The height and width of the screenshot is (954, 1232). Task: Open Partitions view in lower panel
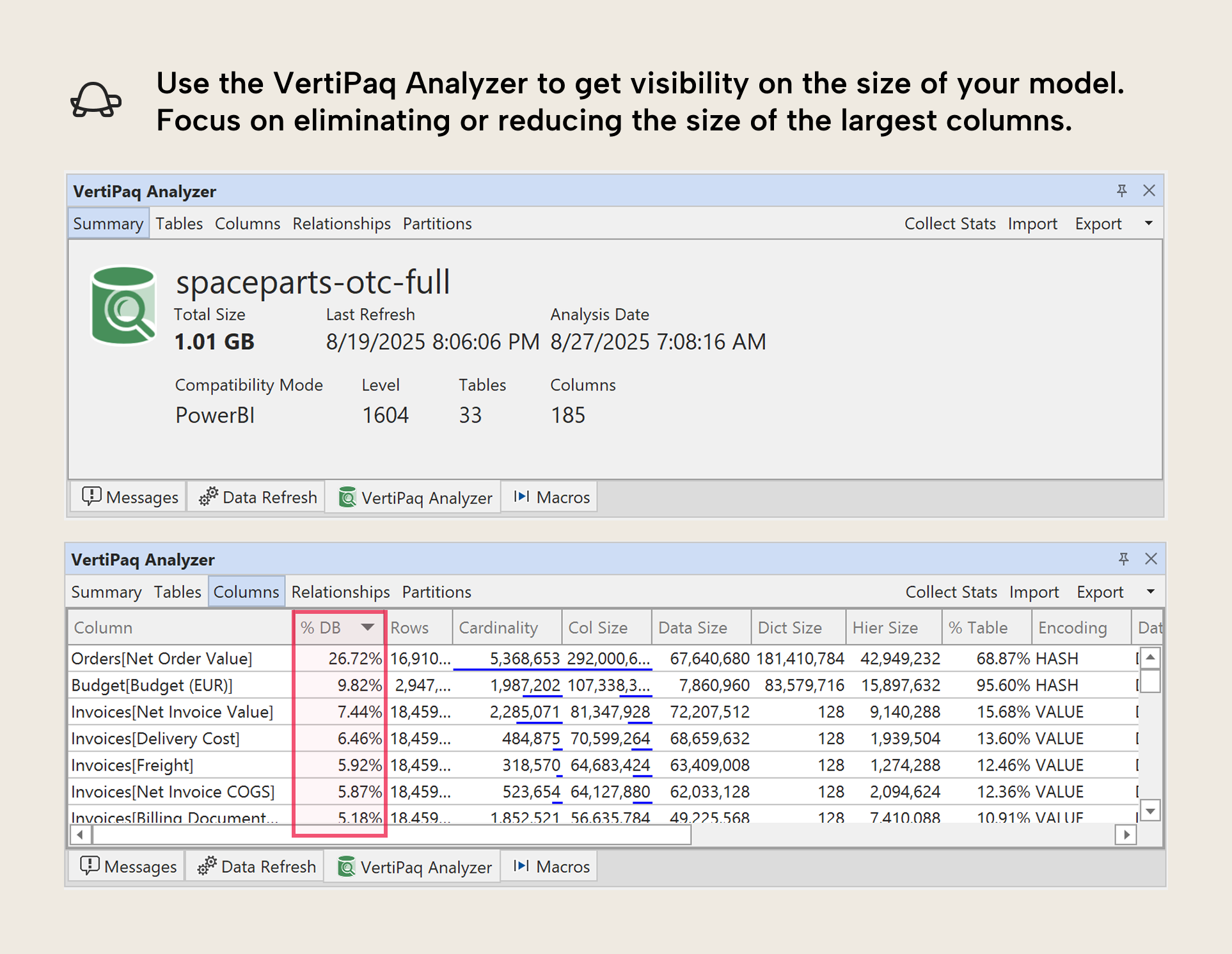point(436,592)
